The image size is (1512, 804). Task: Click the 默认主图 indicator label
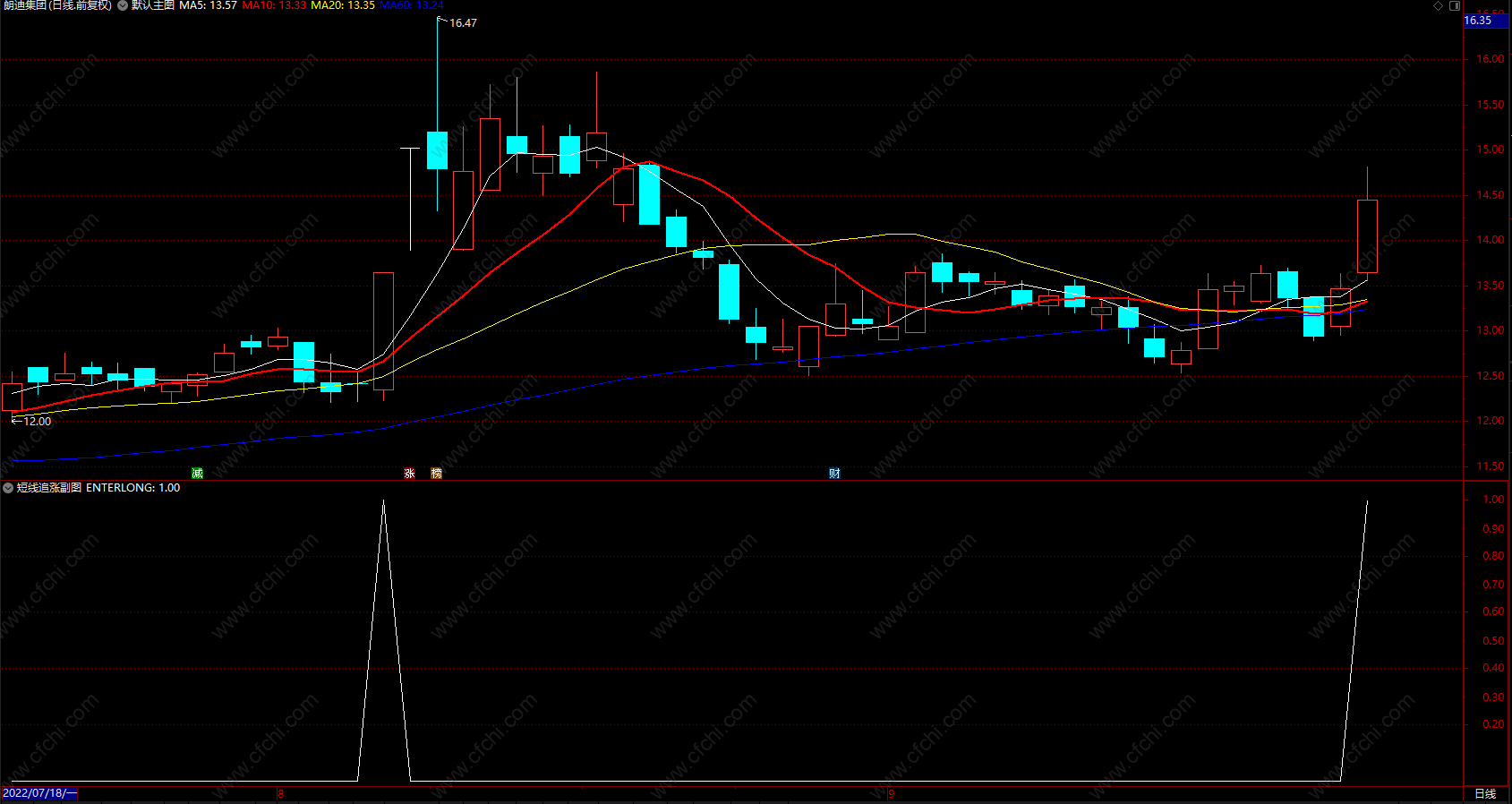click(x=153, y=5)
